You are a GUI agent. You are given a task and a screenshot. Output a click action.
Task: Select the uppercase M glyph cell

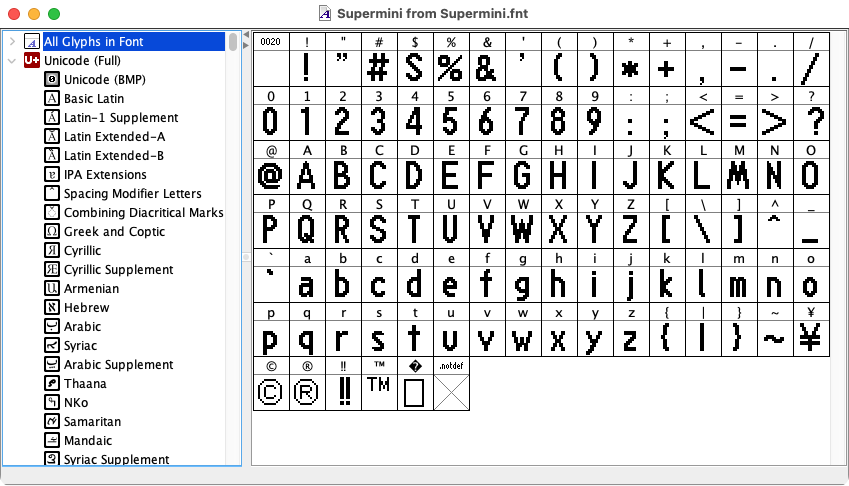tap(739, 168)
